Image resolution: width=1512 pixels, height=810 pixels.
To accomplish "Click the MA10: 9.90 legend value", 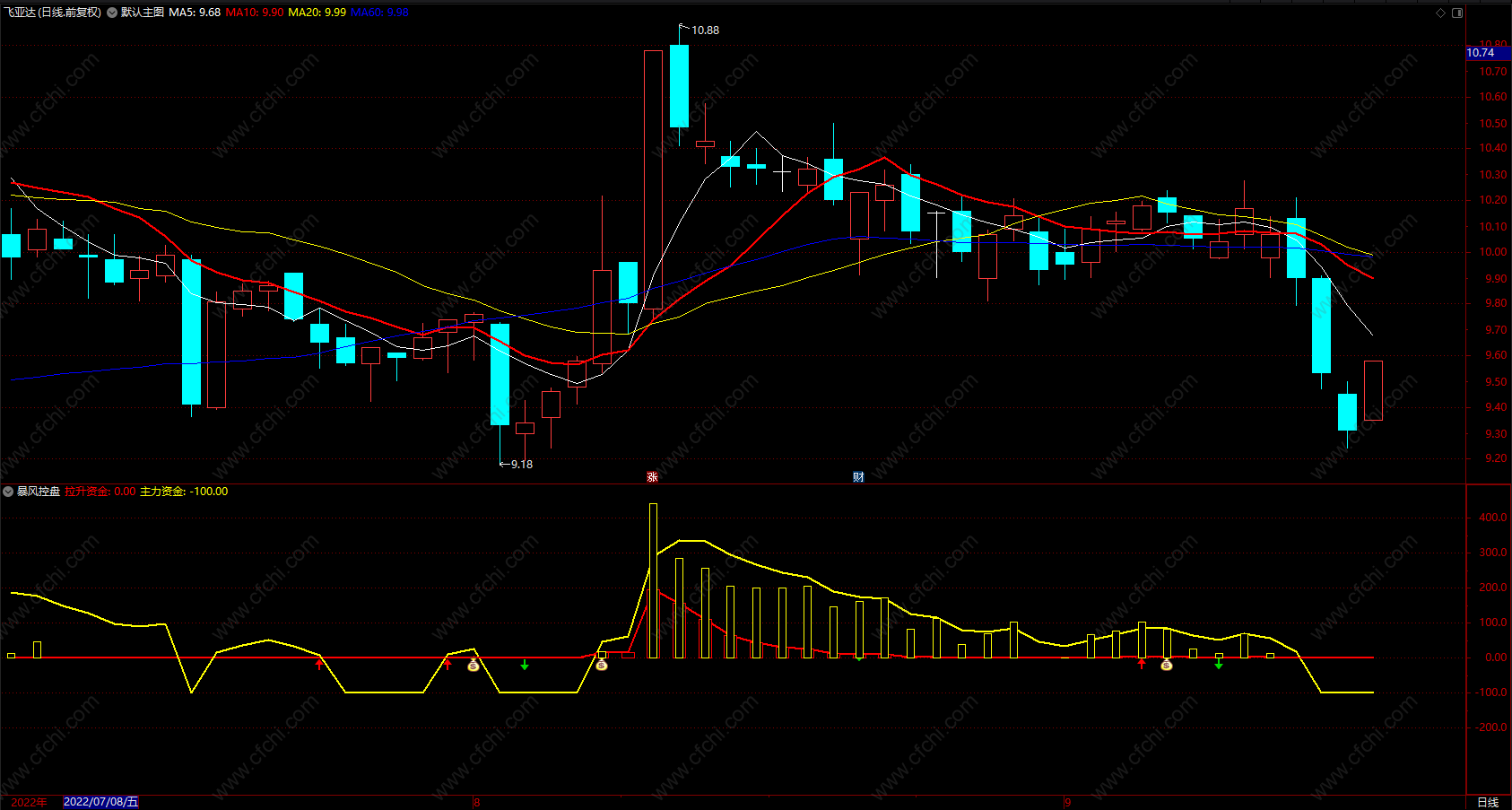I will 255,13.
